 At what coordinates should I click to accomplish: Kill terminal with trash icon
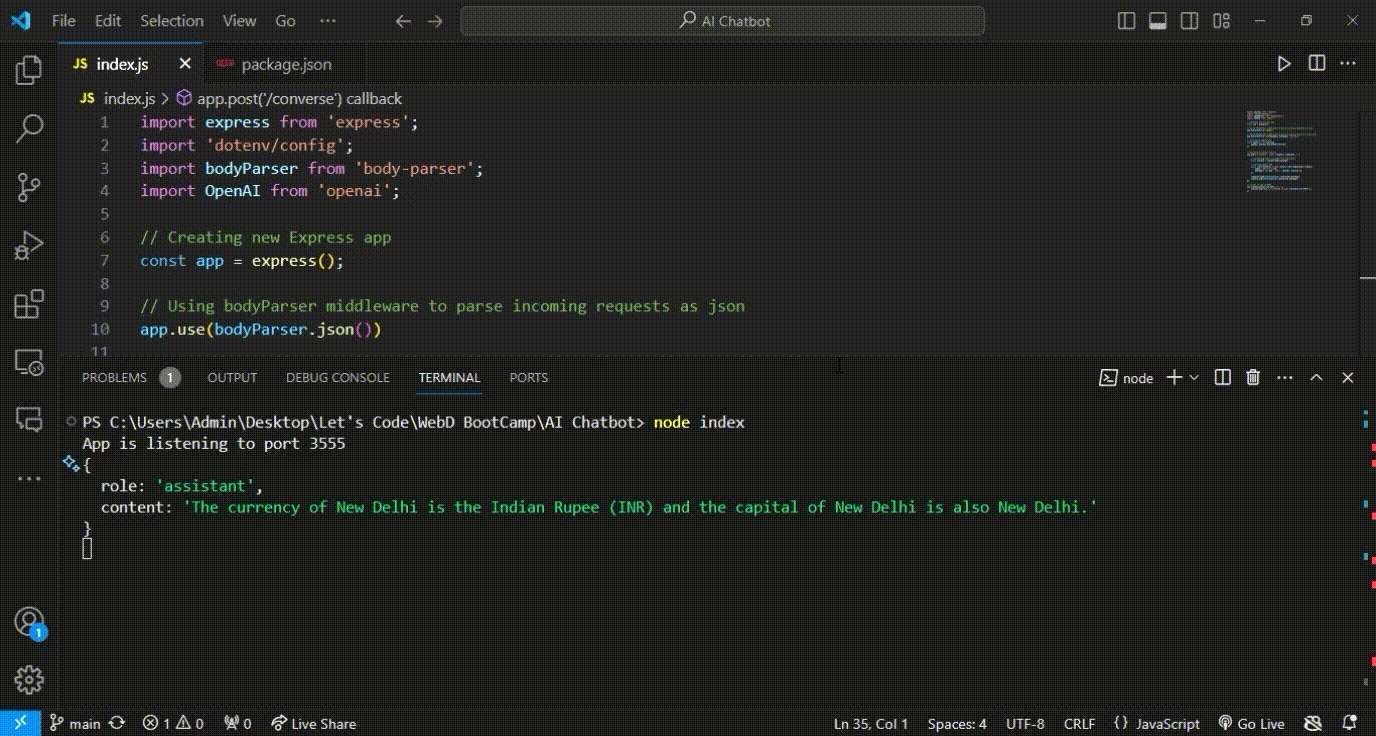click(x=1253, y=377)
